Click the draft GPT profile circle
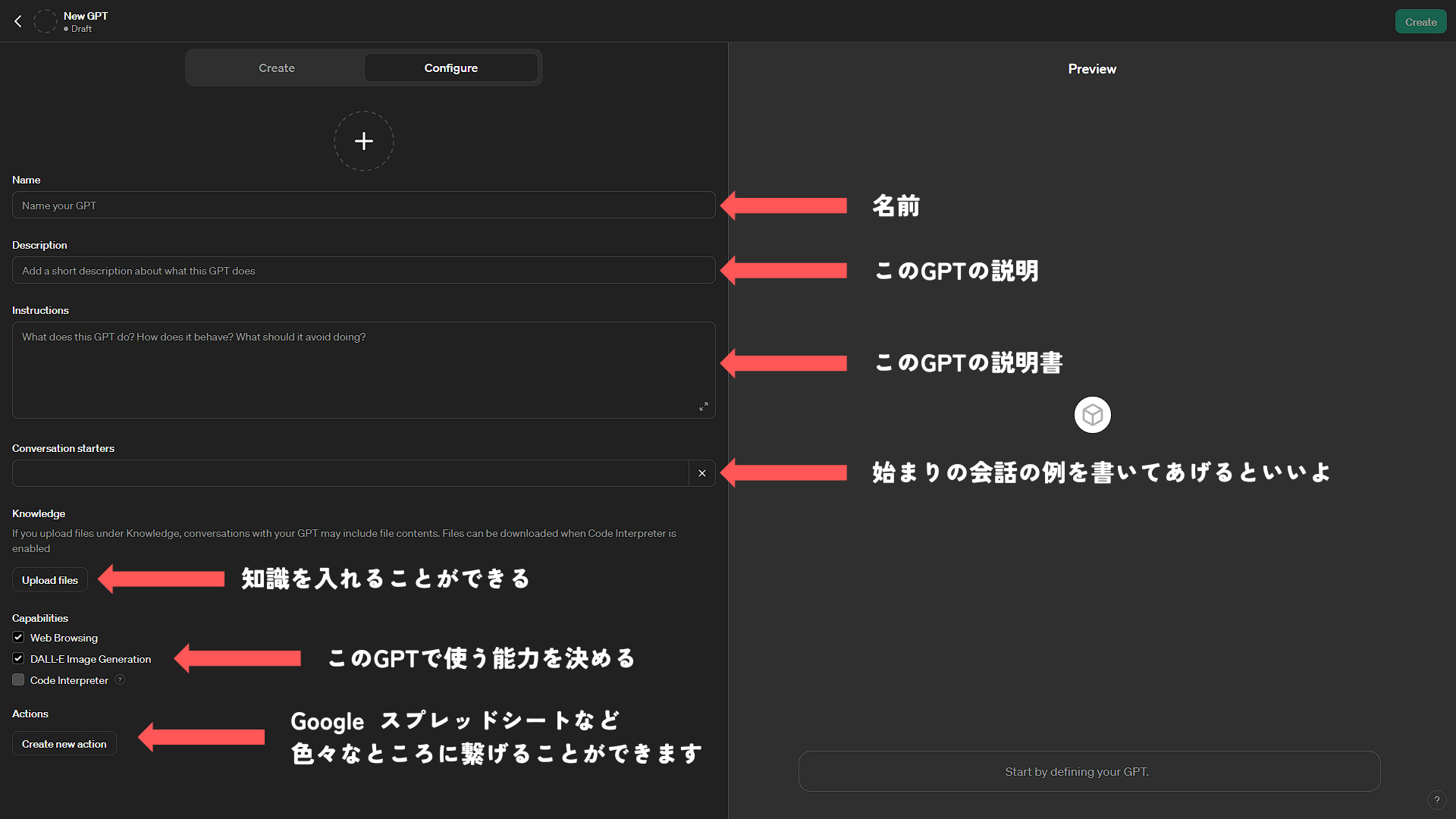Screen dimensions: 1456x819 point(45,21)
